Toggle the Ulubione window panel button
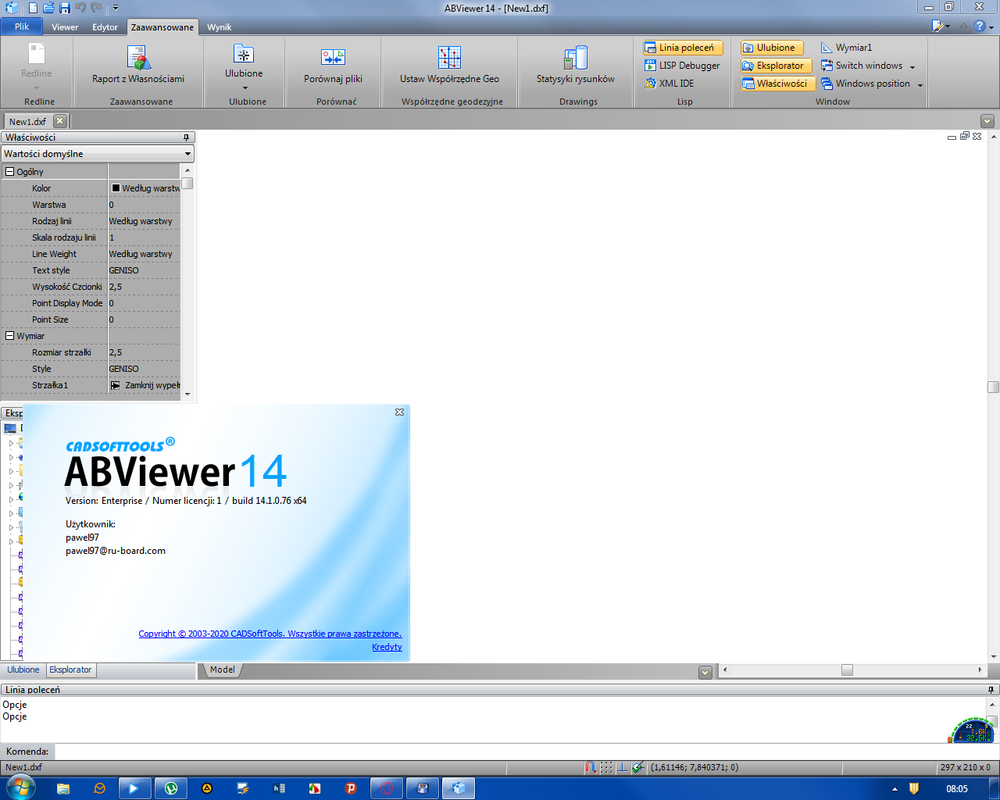 pos(771,48)
